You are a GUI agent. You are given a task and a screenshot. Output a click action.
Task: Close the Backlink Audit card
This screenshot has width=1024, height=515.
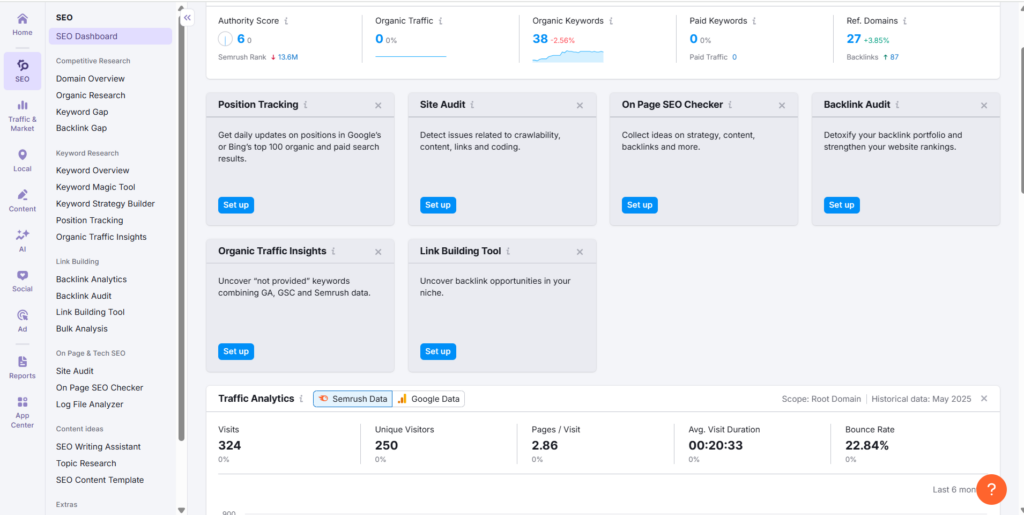(984, 105)
